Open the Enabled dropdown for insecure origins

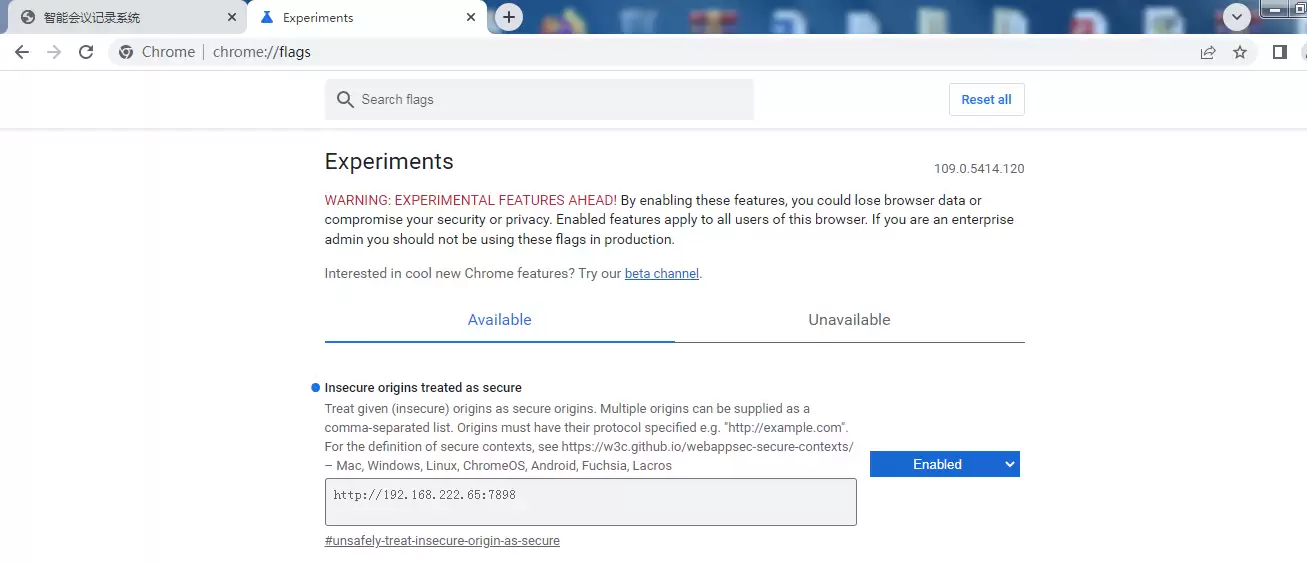click(945, 464)
